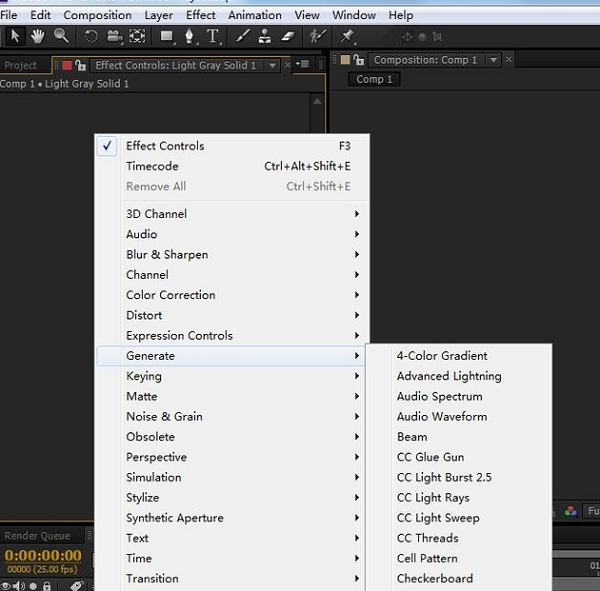Activate the Puppet Pin tool
600x591 pixels.
(347, 36)
